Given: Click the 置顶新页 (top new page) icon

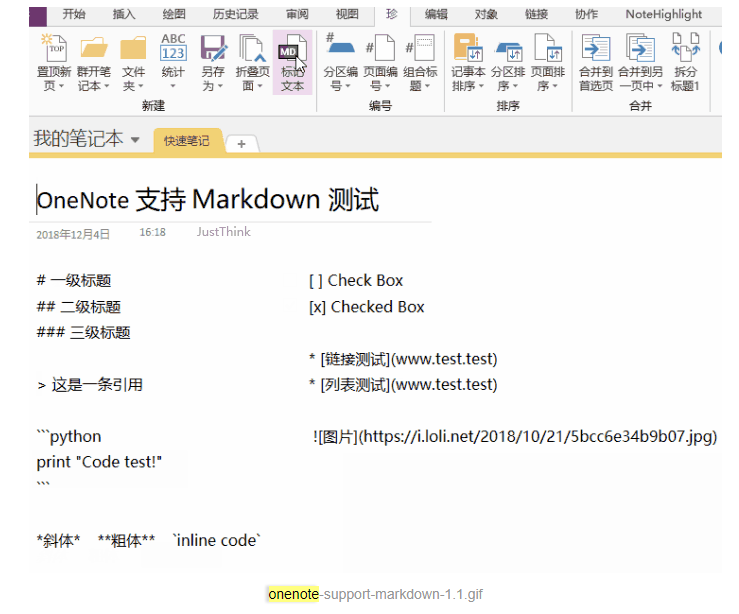Looking at the screenshot, I should point(54,47).
